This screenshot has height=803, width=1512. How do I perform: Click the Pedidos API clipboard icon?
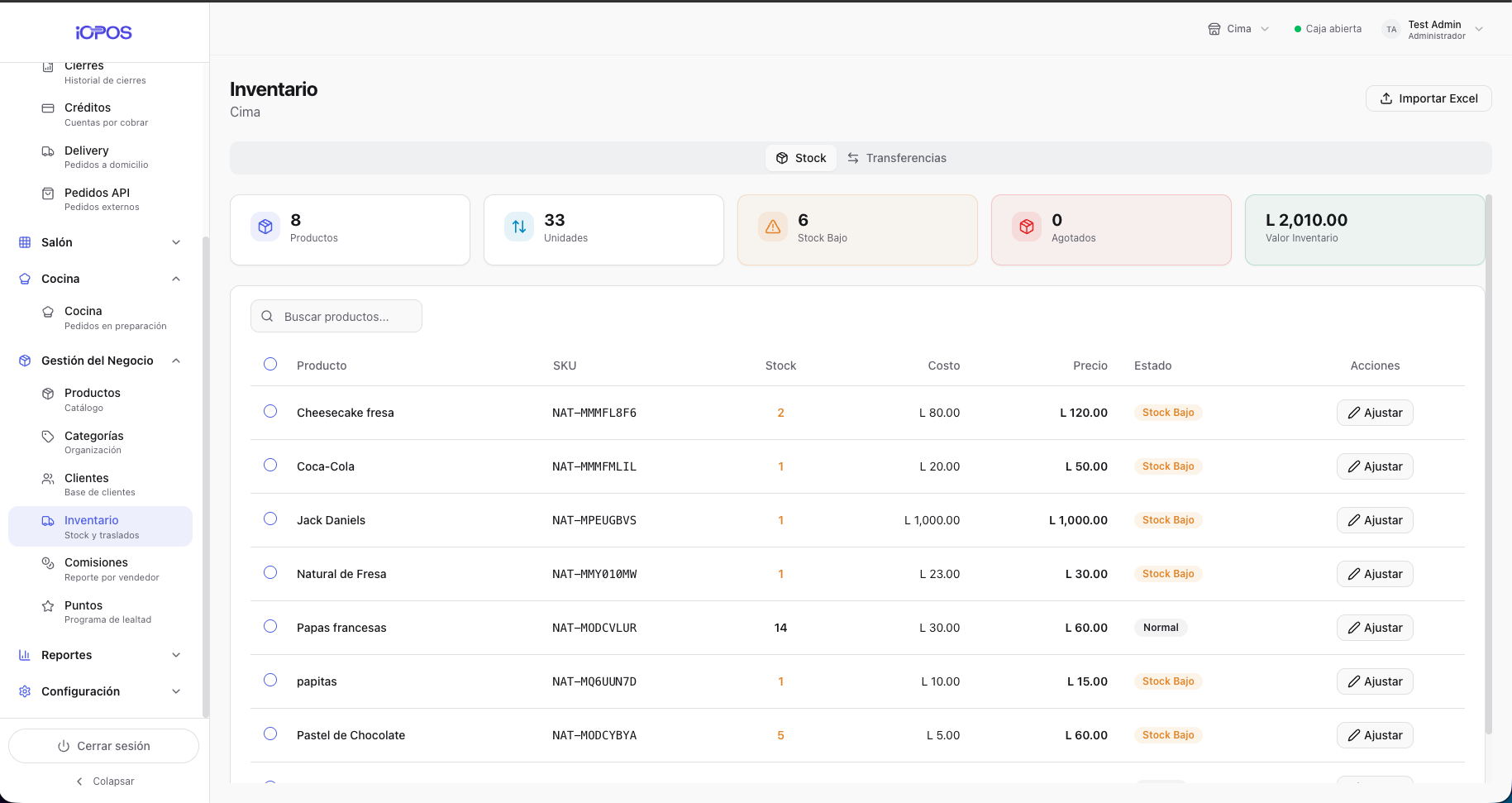48,194
